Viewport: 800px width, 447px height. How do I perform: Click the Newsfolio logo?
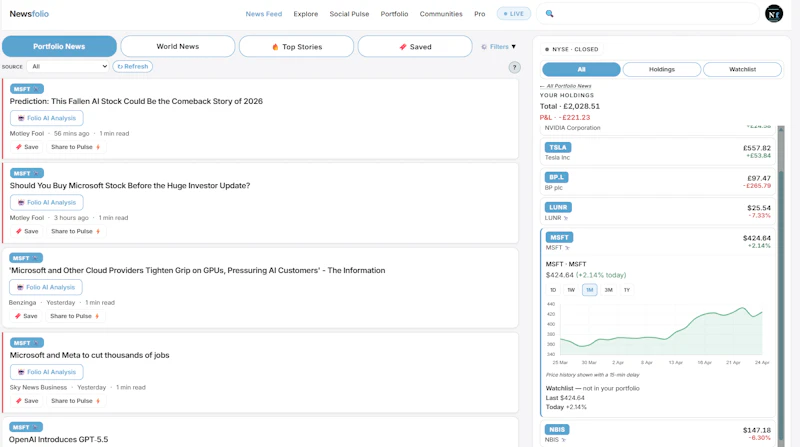(x=29, y=14)
